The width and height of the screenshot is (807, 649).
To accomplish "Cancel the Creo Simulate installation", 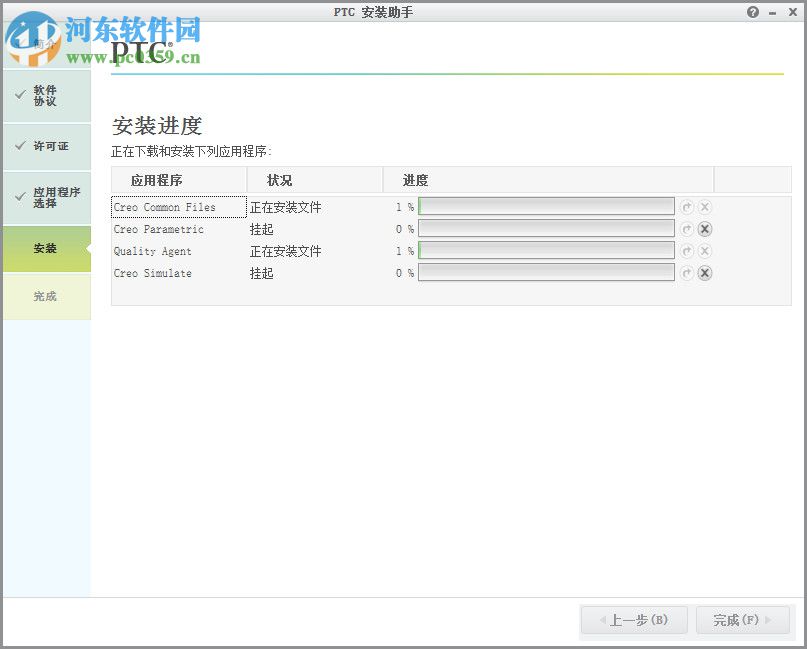I will point(705,273).
